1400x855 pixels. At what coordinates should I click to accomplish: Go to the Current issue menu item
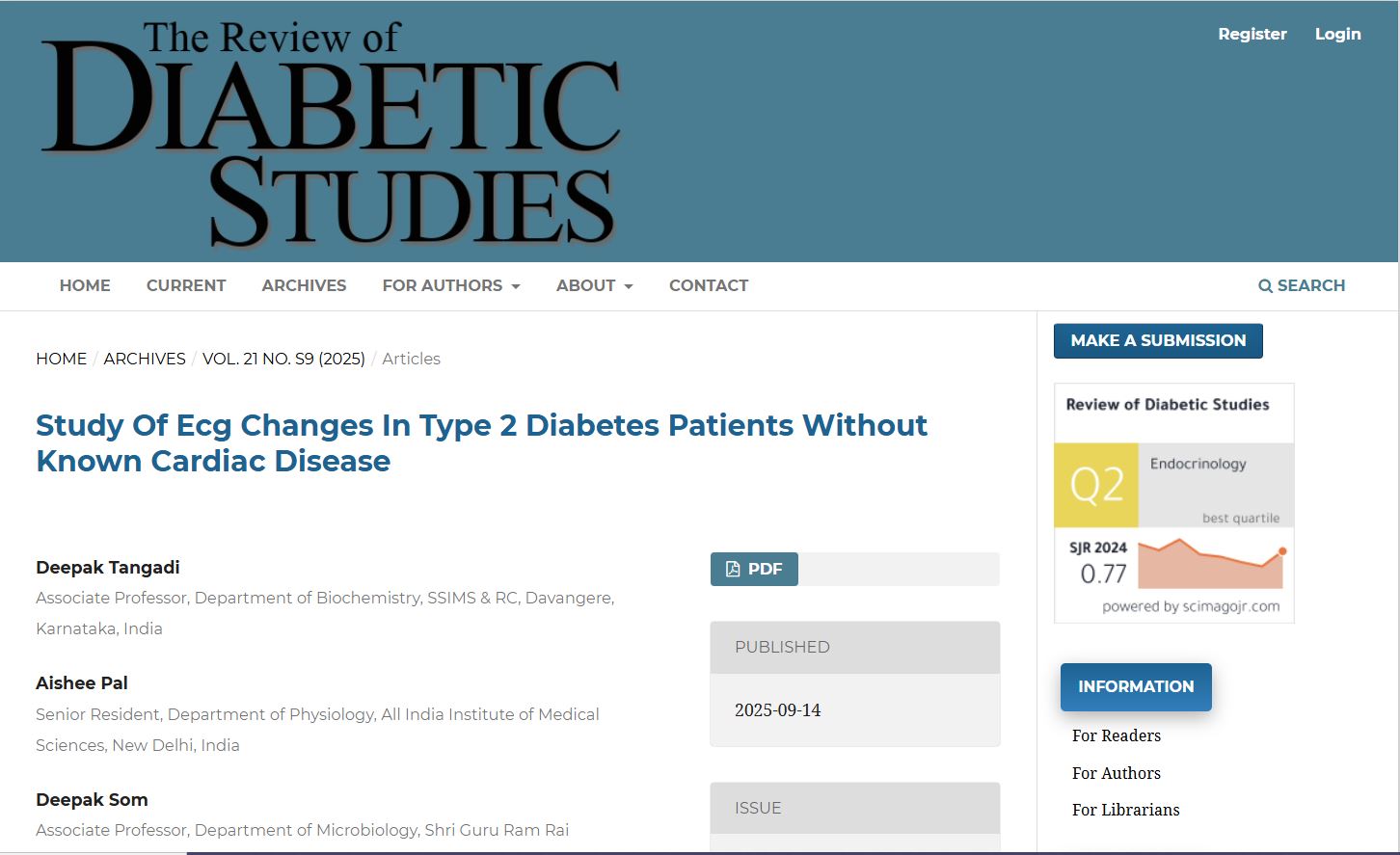coord(186,285)
